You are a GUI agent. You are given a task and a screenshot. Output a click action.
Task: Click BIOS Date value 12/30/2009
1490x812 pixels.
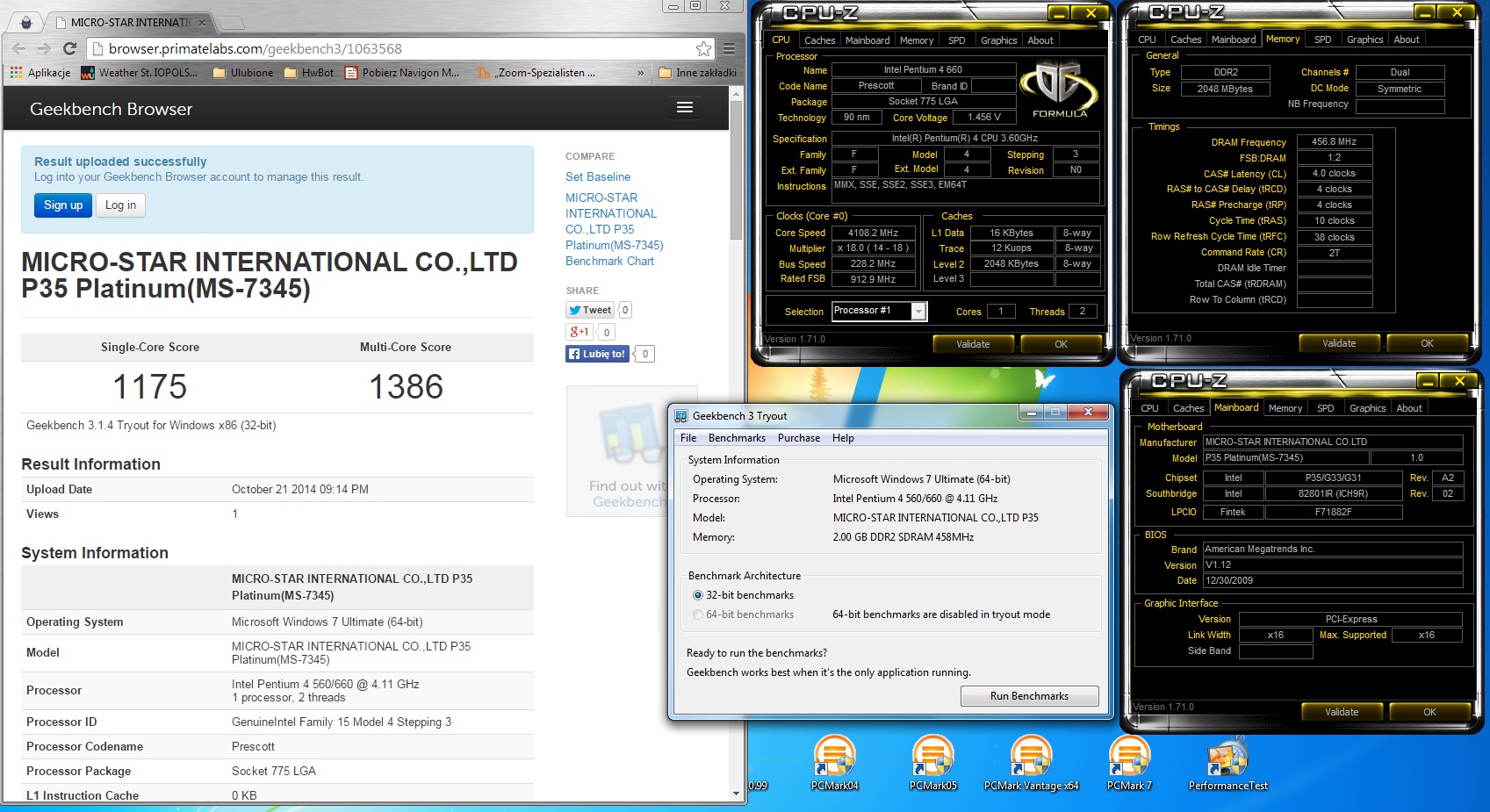pos(1332,580)
